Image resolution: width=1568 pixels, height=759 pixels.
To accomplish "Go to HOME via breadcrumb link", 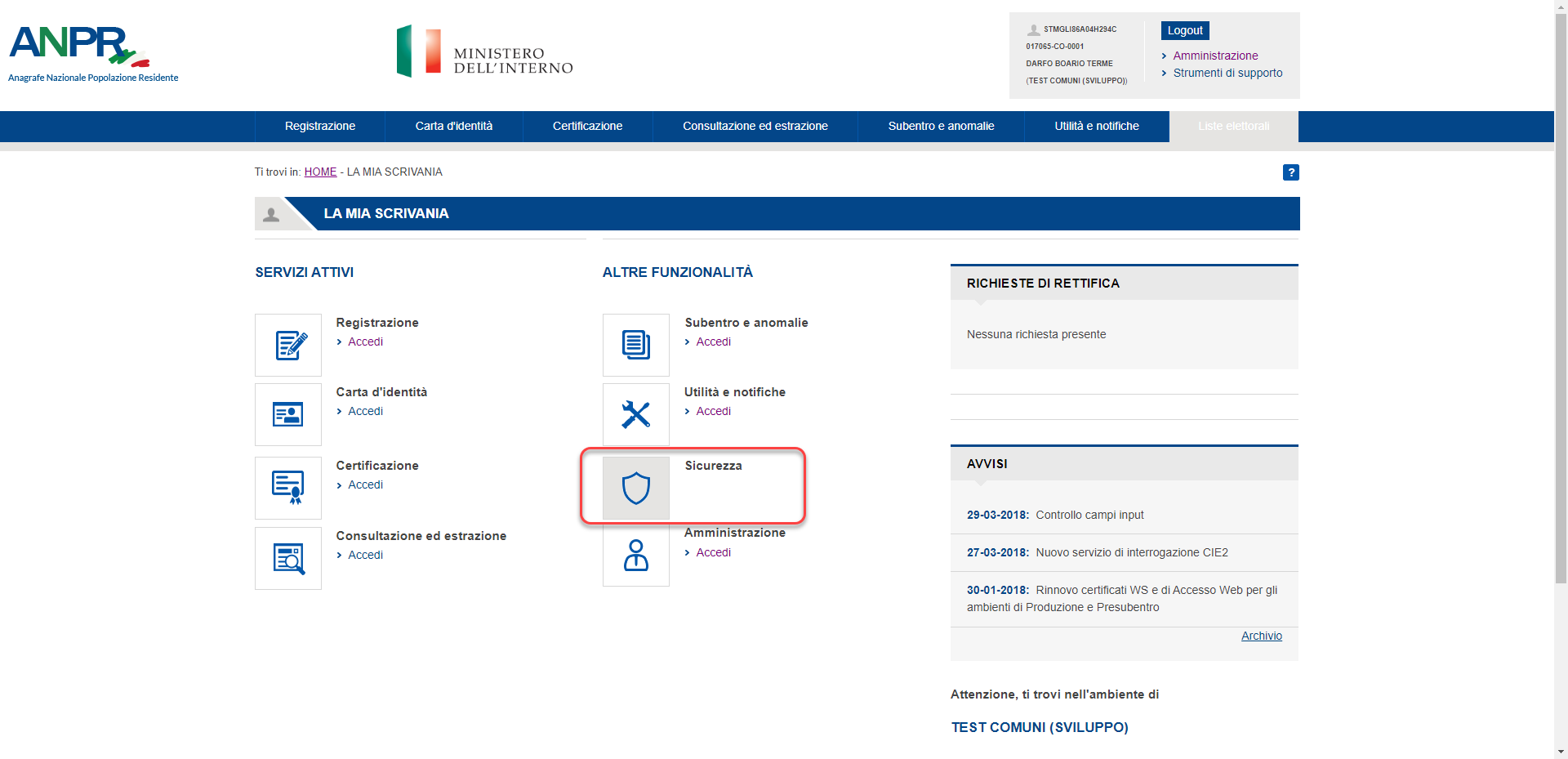I will tap(320, 172).
